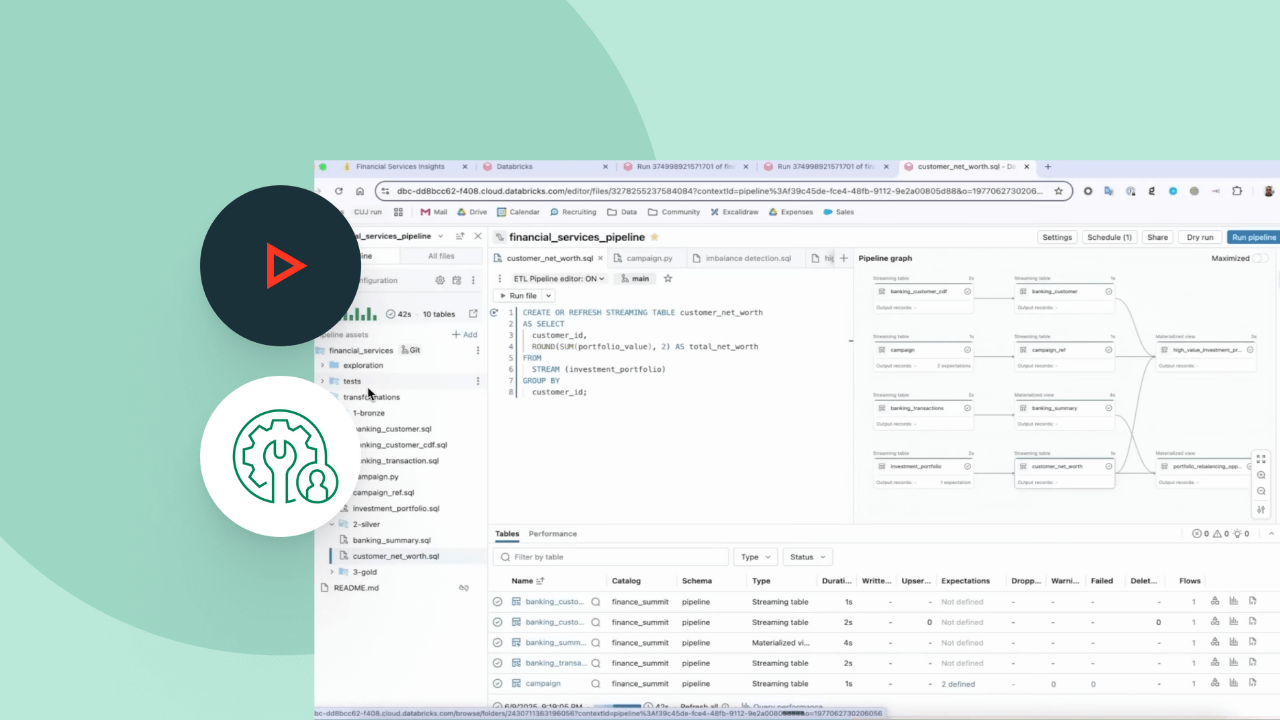The height and width of the screenshot is (720, 1280).
Task: Click preview icon beside campaign table name
Action: click(596, 684)
